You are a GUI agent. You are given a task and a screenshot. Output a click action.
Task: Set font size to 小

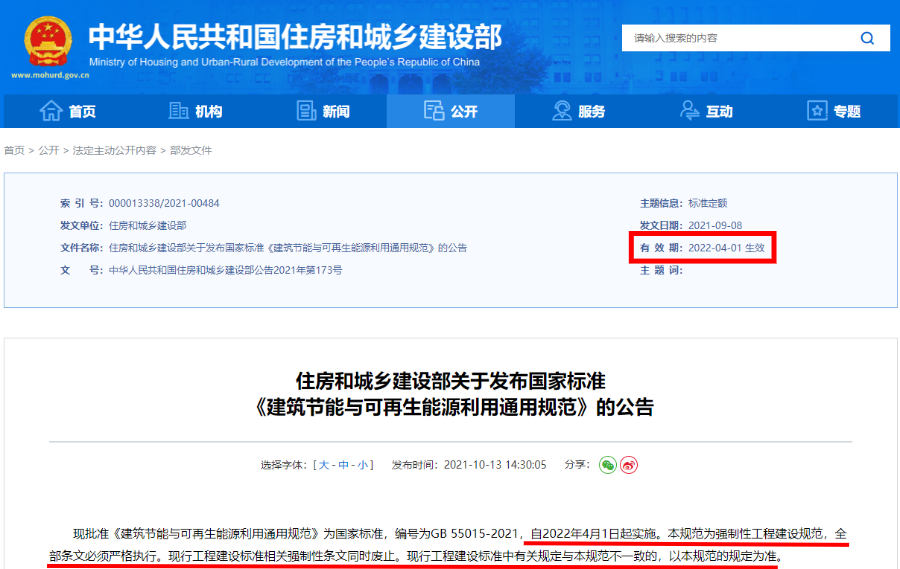click(362, 465)
